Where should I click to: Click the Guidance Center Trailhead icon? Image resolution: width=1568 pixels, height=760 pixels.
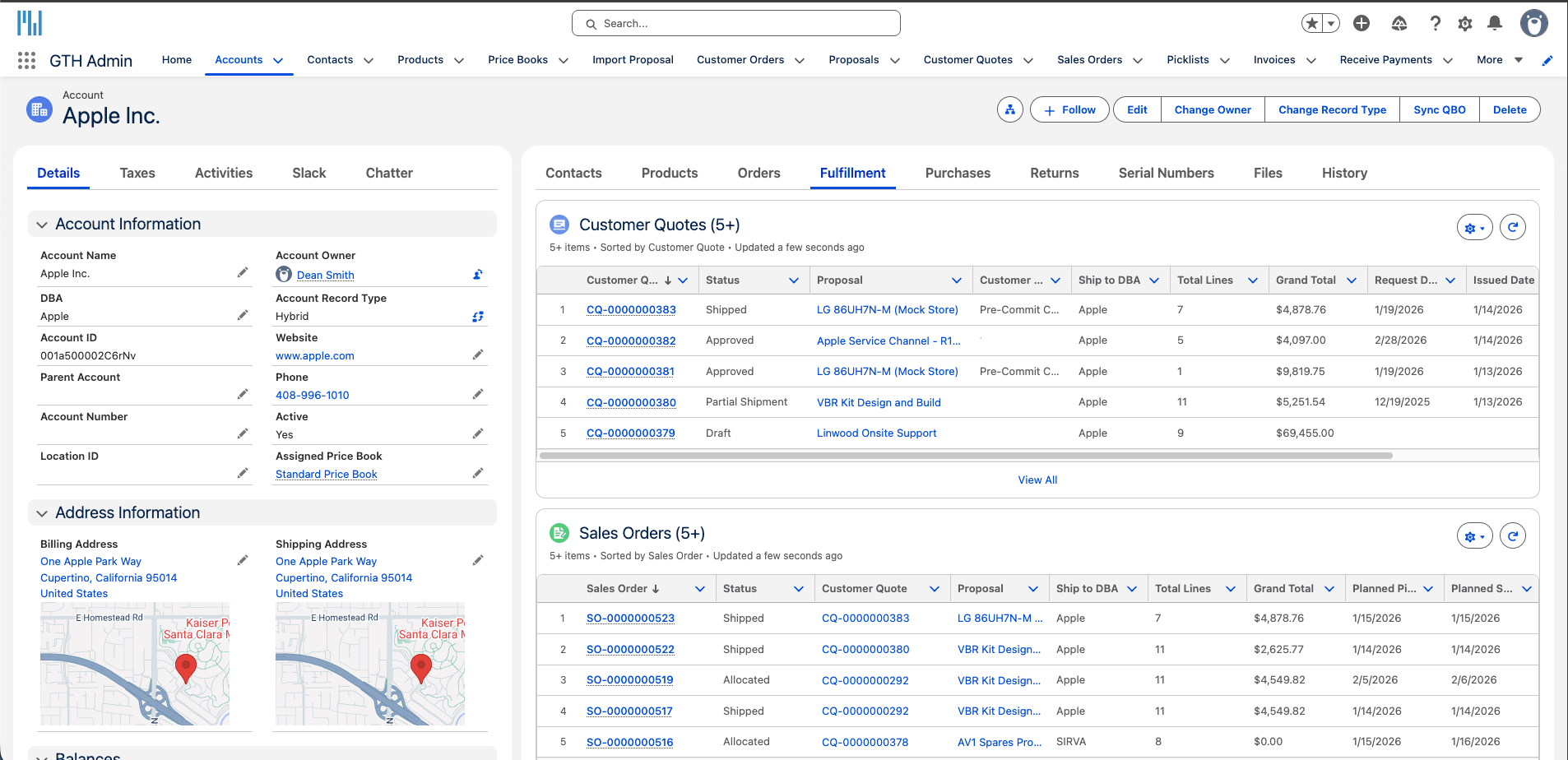tap(1399, 23)
